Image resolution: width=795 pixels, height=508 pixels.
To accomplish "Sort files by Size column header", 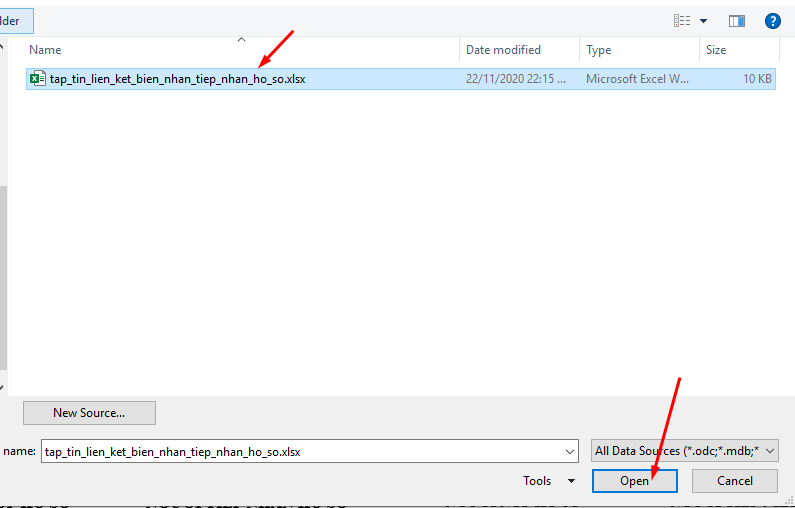I will (716, 50).
